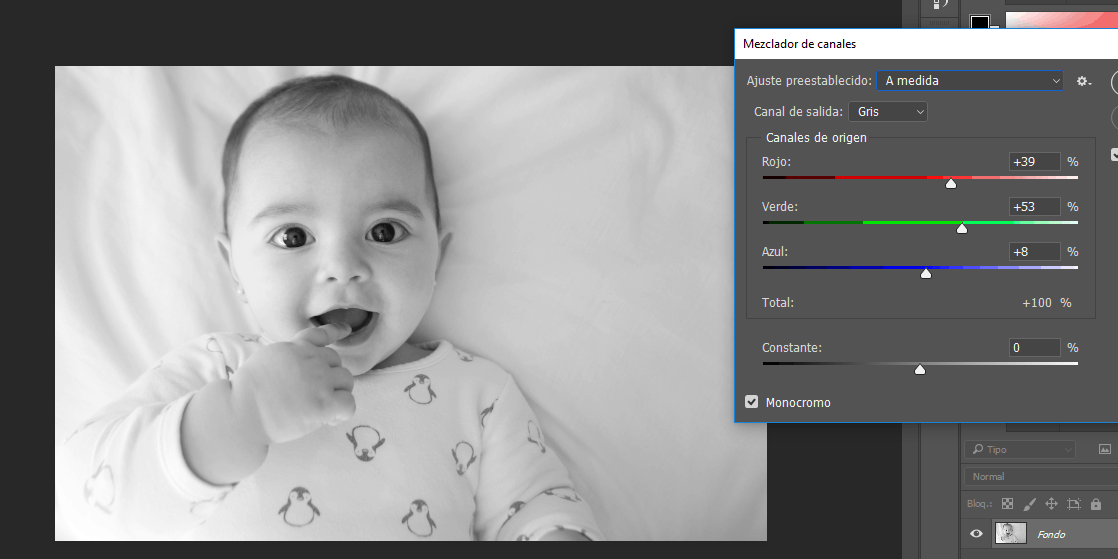The image size is (1118, 559).
Task: Click the Verde slider handle
Action: point(962,229)
